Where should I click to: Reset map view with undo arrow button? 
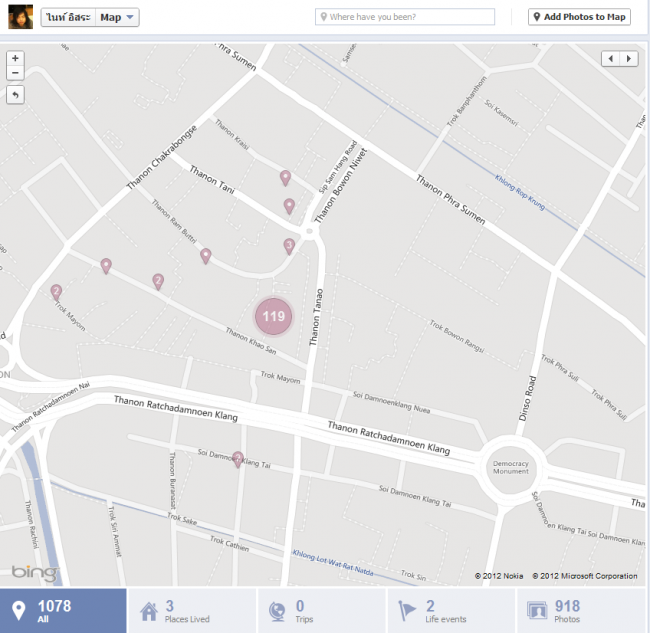pyautogui.click(x=15, y=95)
